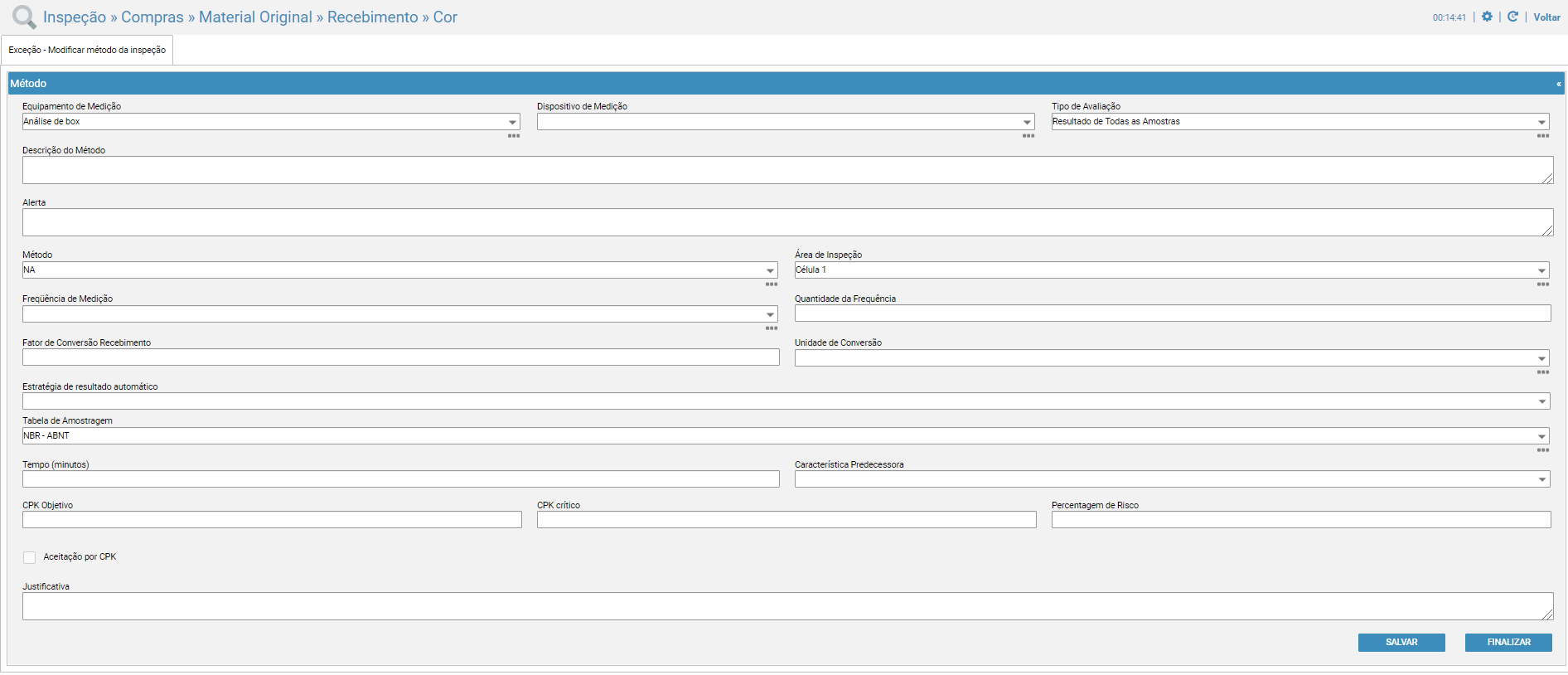The height and width of the screenshot is (675, 1568).
Task: Select the Exceção - Modificar método da inspeção tab
Action: [87, 50]
